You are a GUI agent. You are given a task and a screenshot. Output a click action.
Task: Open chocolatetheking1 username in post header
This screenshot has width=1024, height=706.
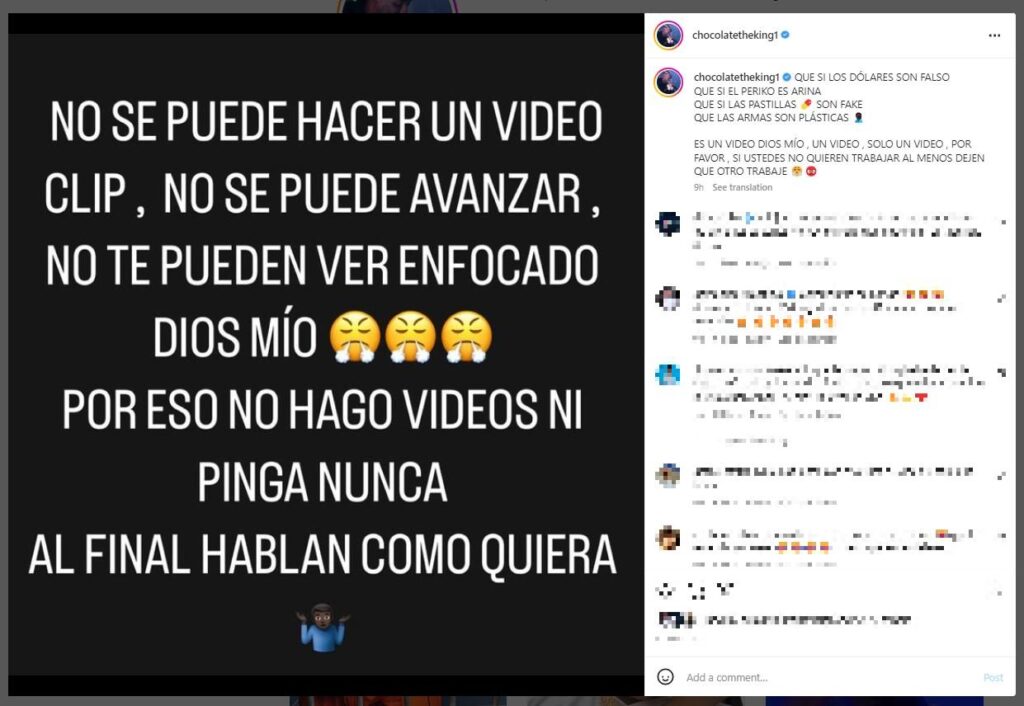pos(735,35)
